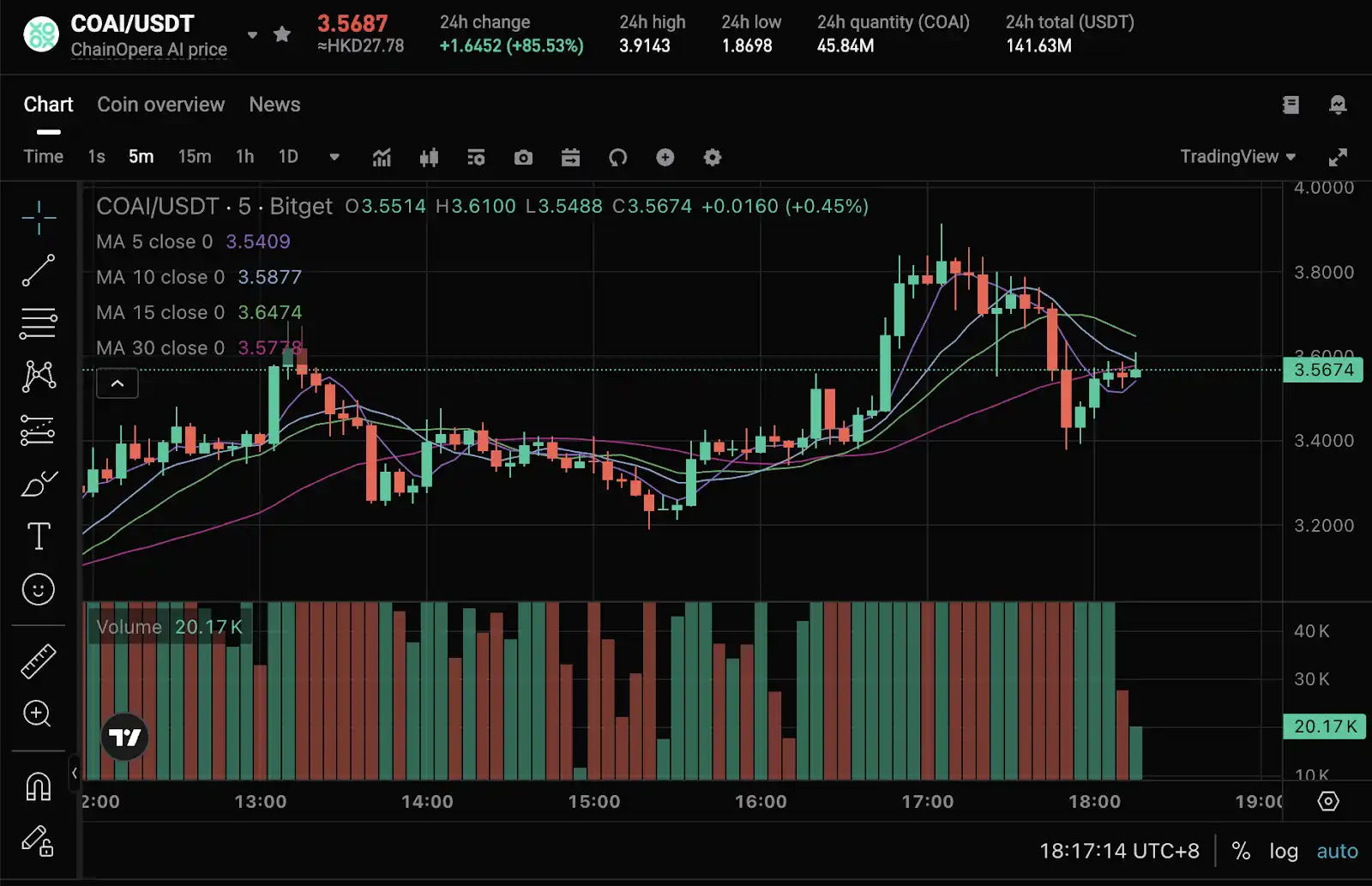Screen dimensions: 1372x886
Task: Select the 15m candle interval
Action: click(x=195, y=157)
